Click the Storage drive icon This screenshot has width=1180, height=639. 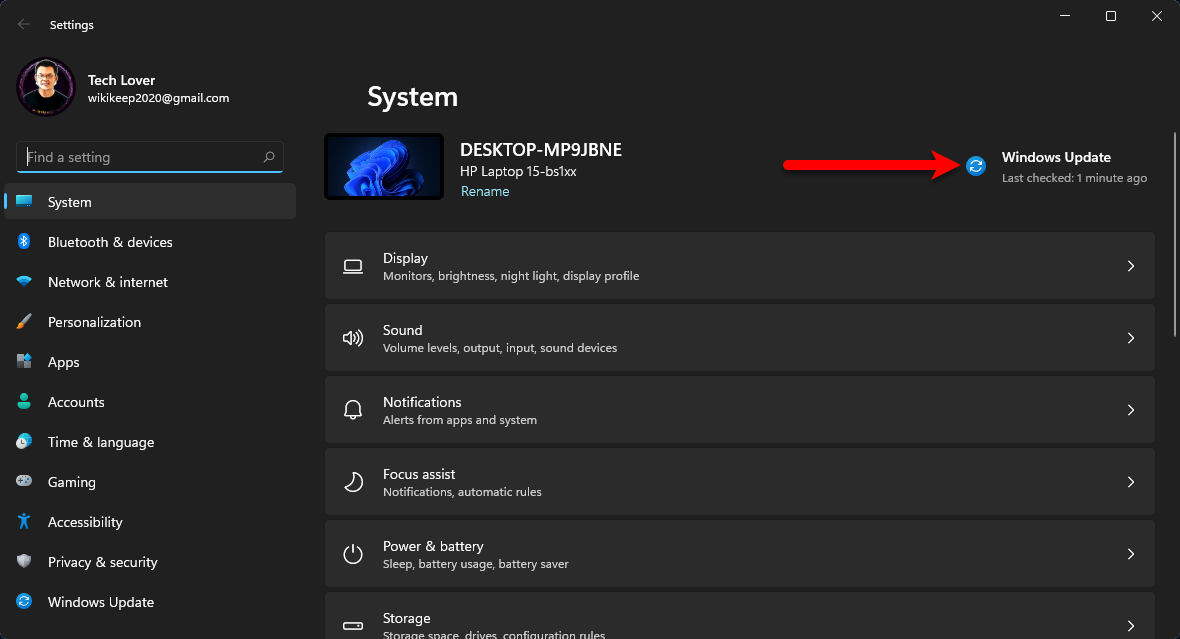click(353, 625)
